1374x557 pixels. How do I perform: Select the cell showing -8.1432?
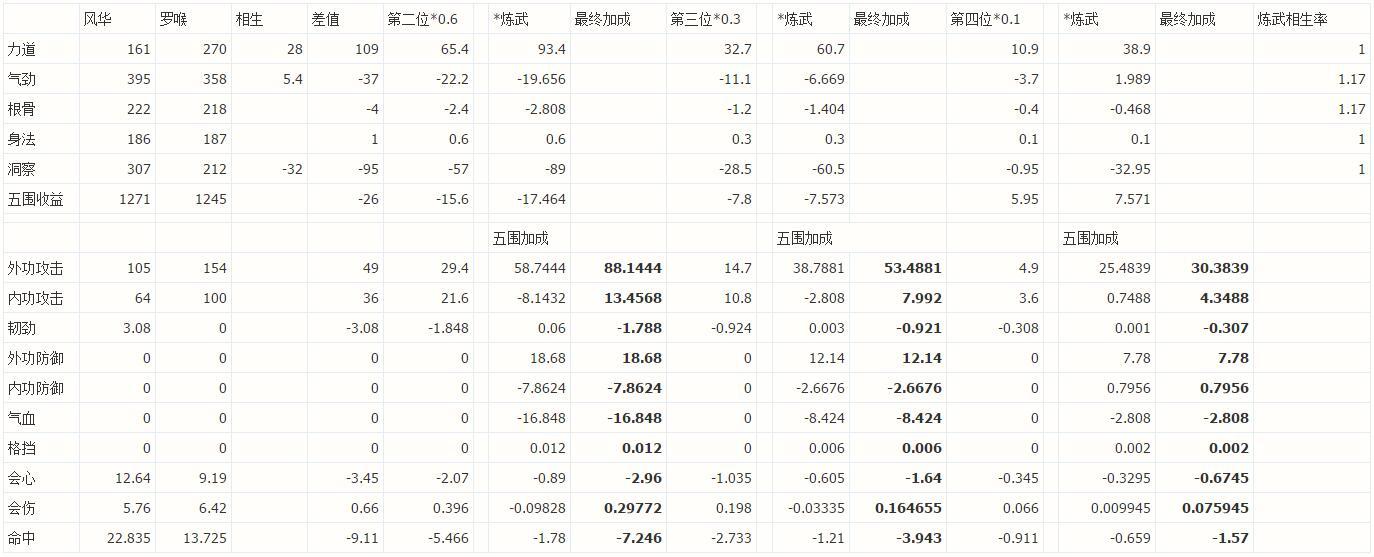coord(541,298)
